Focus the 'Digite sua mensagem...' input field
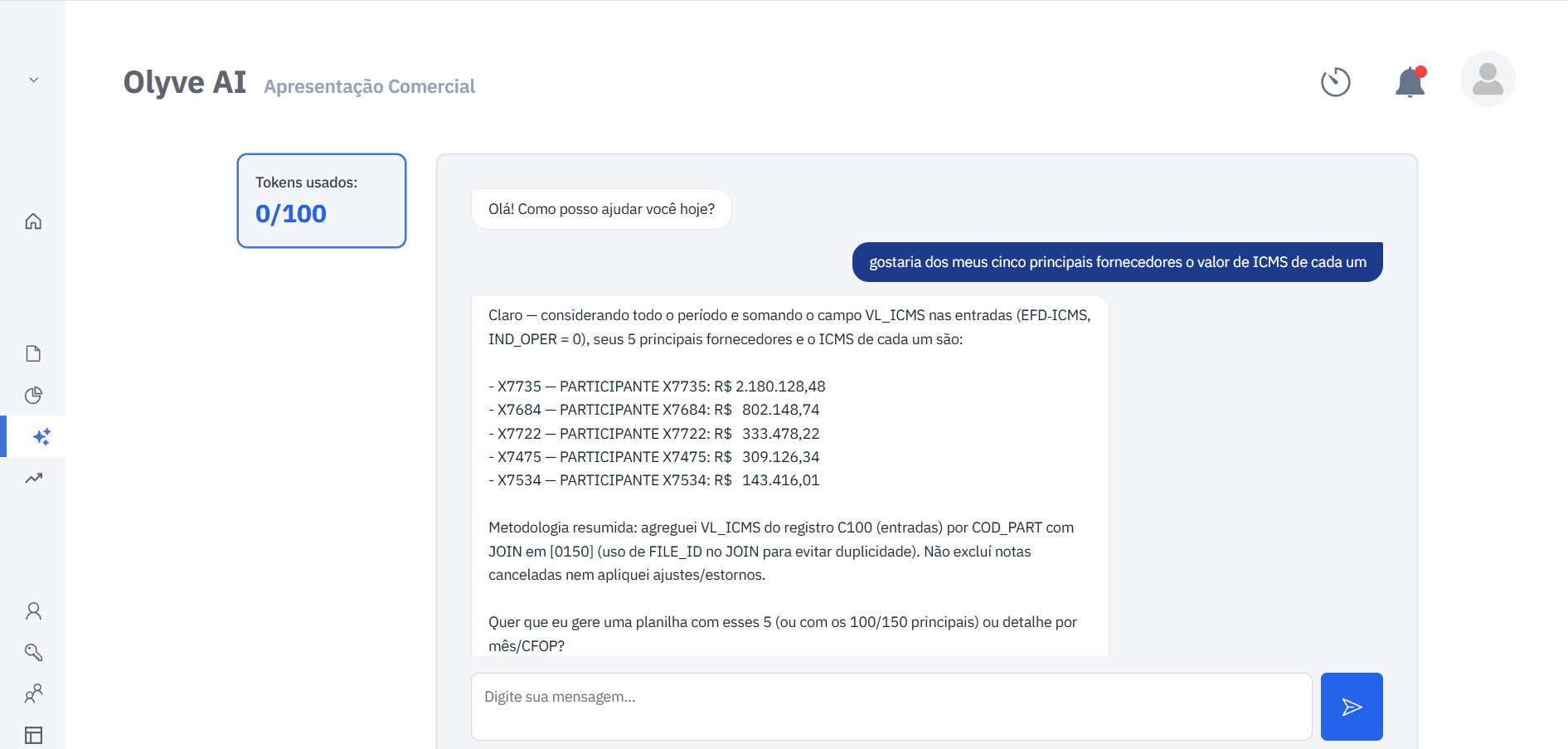The width and height of the screenshot is (1568, 749). click(891, 706)
